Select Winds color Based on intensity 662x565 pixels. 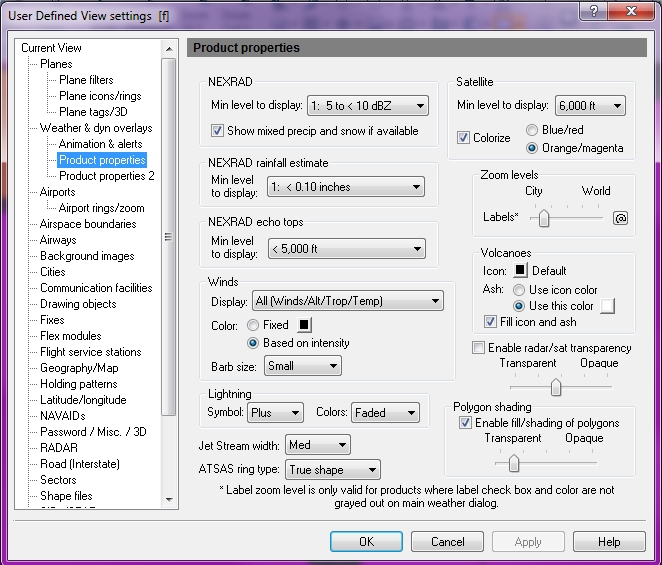pos(252,343)
